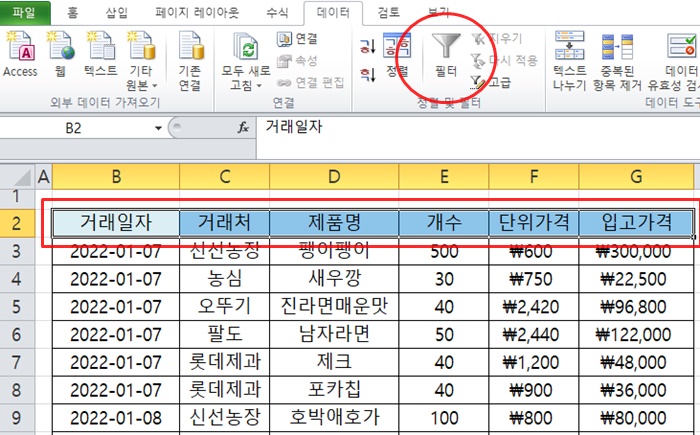This screenshot has height=435, width=700.
Task: Click cell ₩96,800
Action: 636,307
